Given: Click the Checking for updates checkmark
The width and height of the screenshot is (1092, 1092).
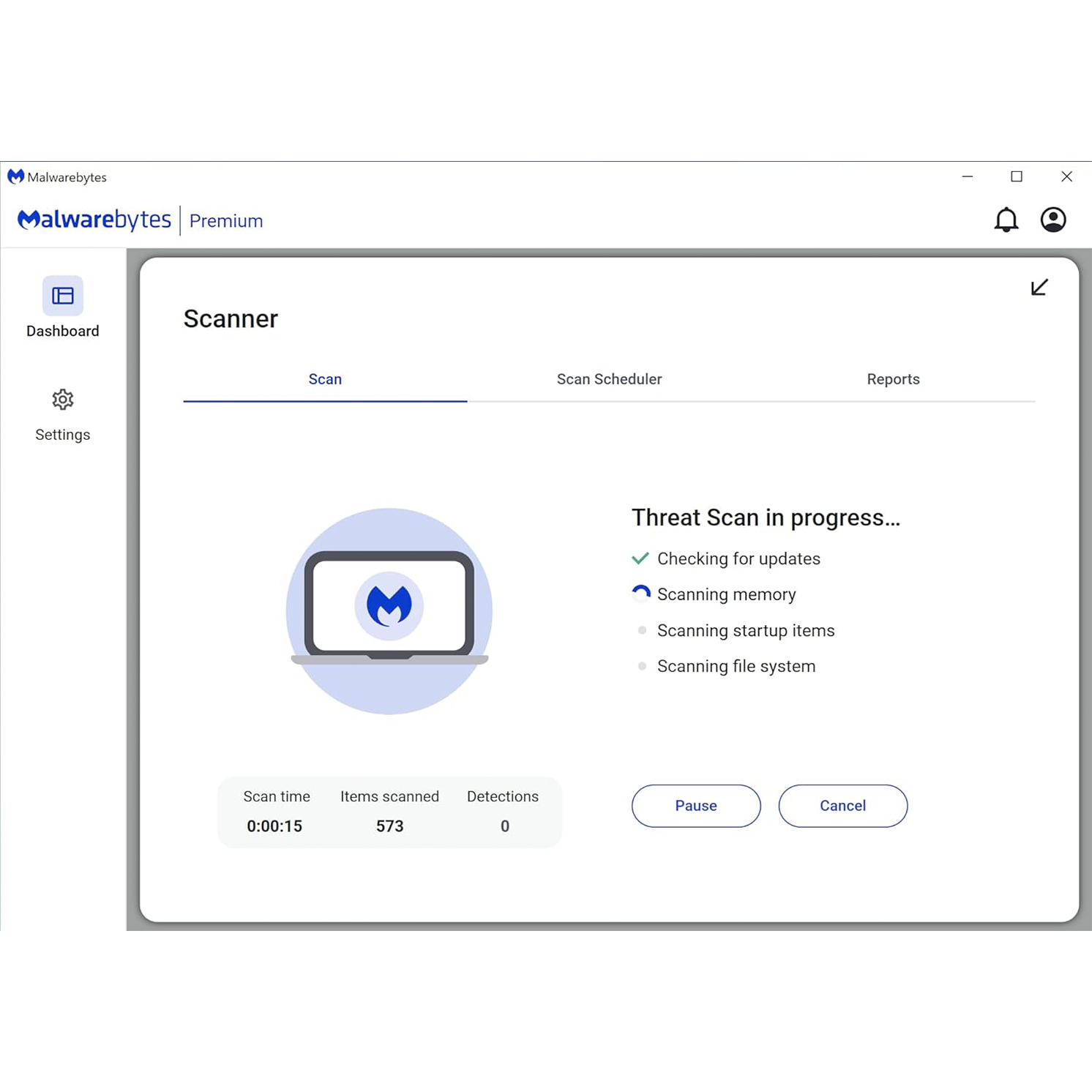Looking at the screenshot, I should (641, 558).
